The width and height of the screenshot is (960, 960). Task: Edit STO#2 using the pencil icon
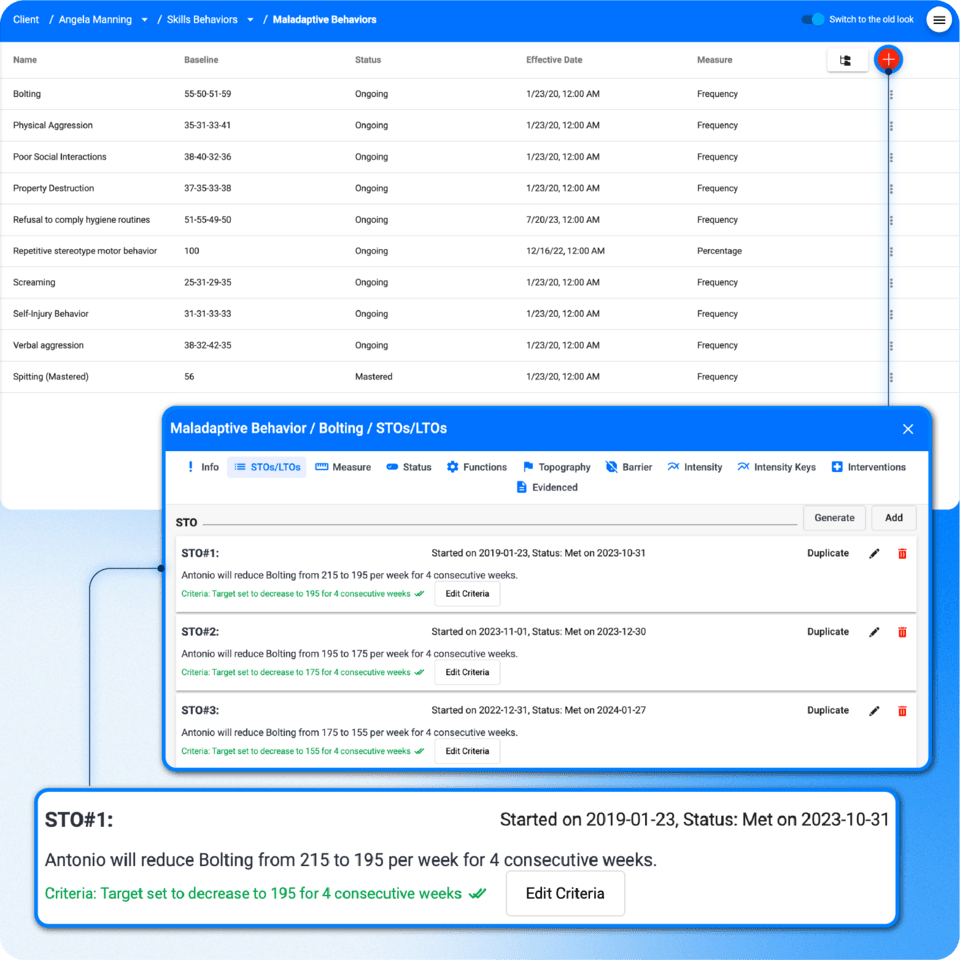pyautogui.click(x=874, y=631)
